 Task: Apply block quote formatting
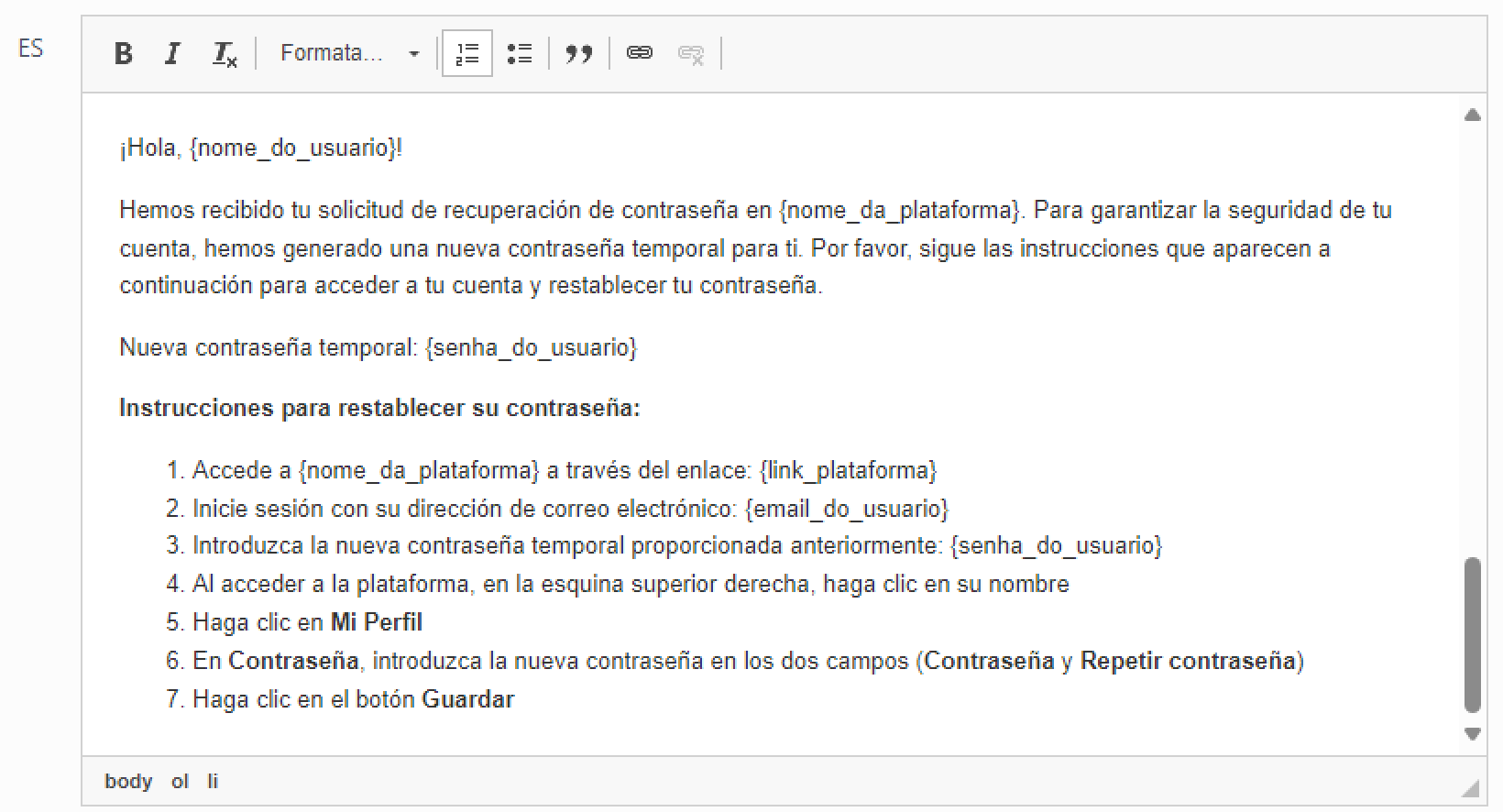pyautogui.click(x=578, y=54)
